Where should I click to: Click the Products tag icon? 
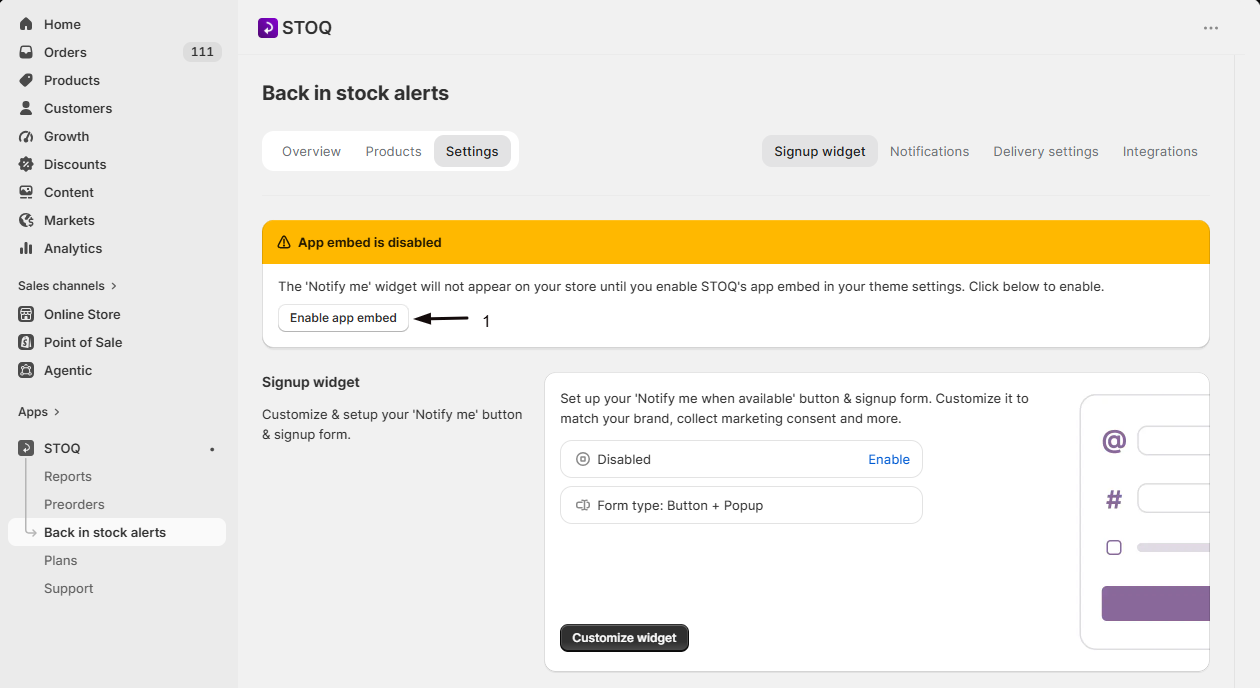[26, 80]
